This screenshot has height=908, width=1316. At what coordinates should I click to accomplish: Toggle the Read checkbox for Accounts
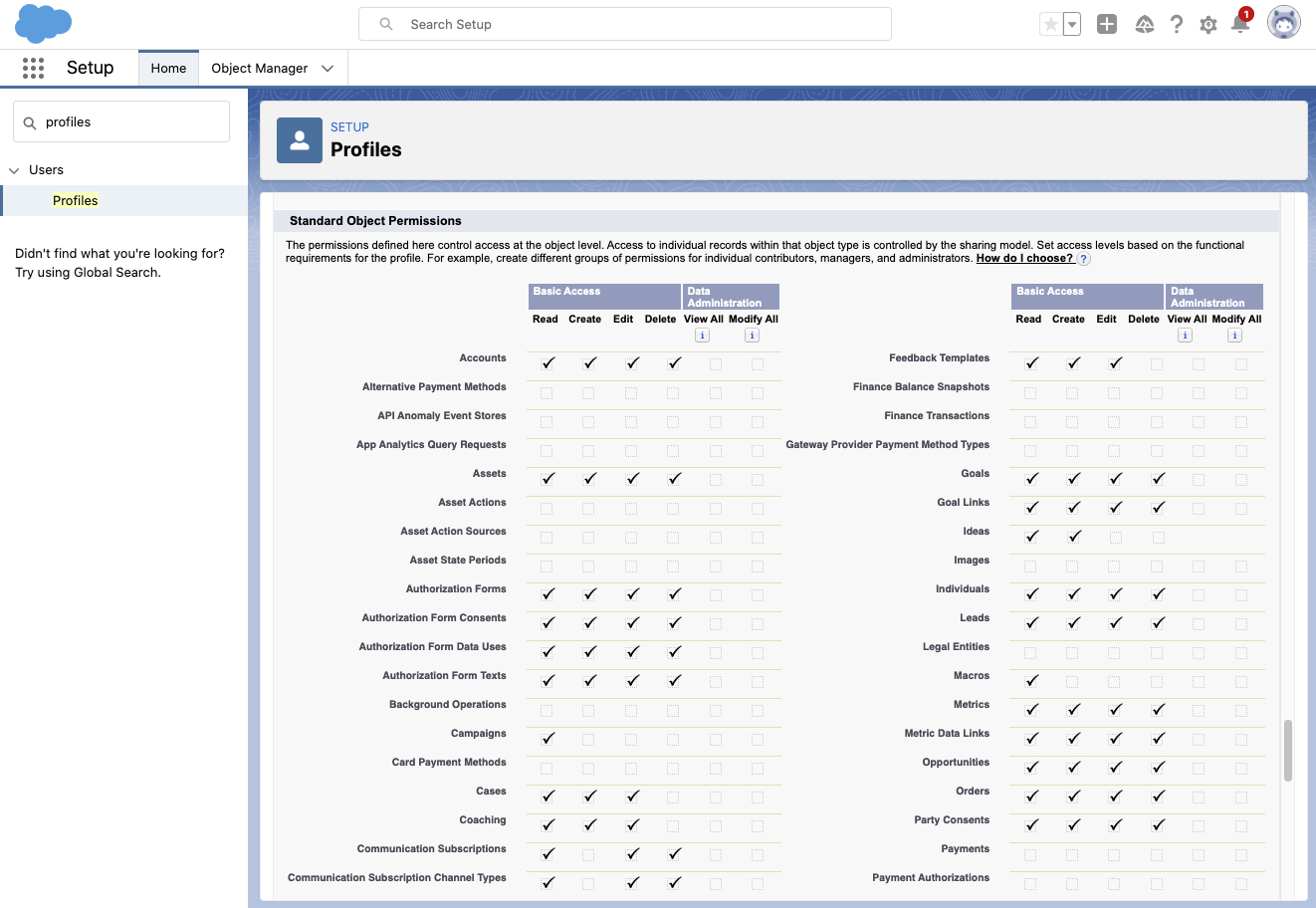(x=547, y=363)
